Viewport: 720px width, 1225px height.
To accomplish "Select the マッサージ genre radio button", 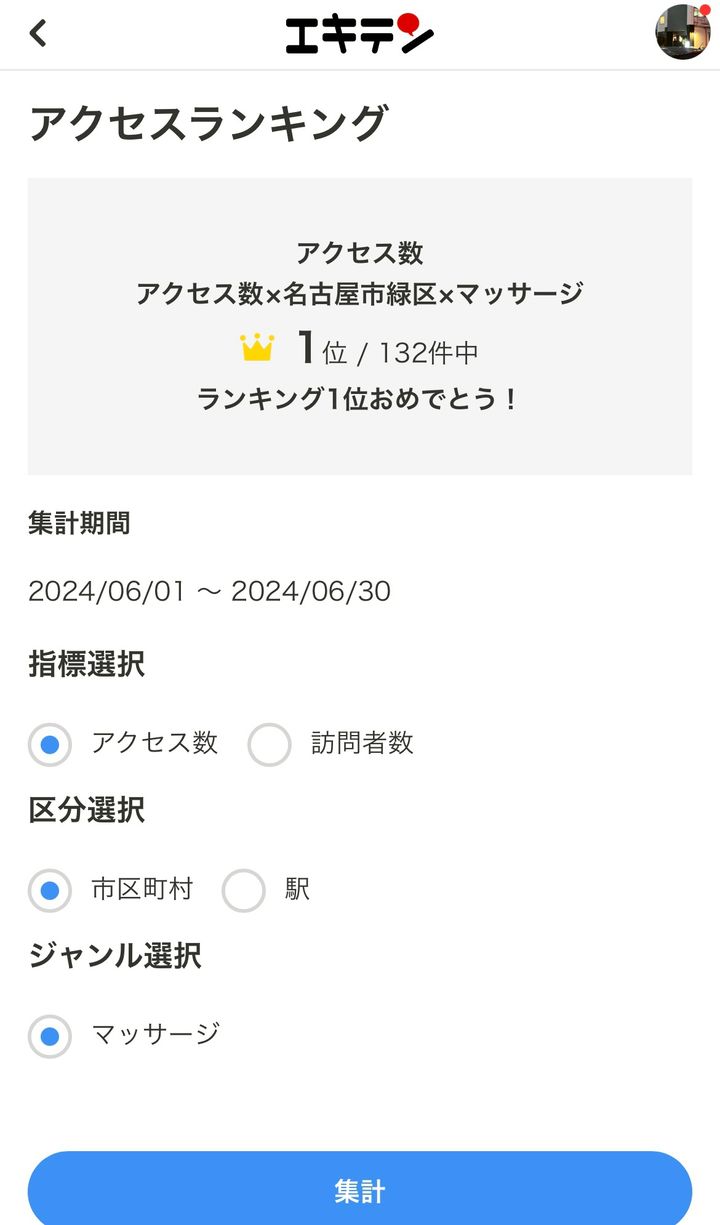I will pos(50,1035).
